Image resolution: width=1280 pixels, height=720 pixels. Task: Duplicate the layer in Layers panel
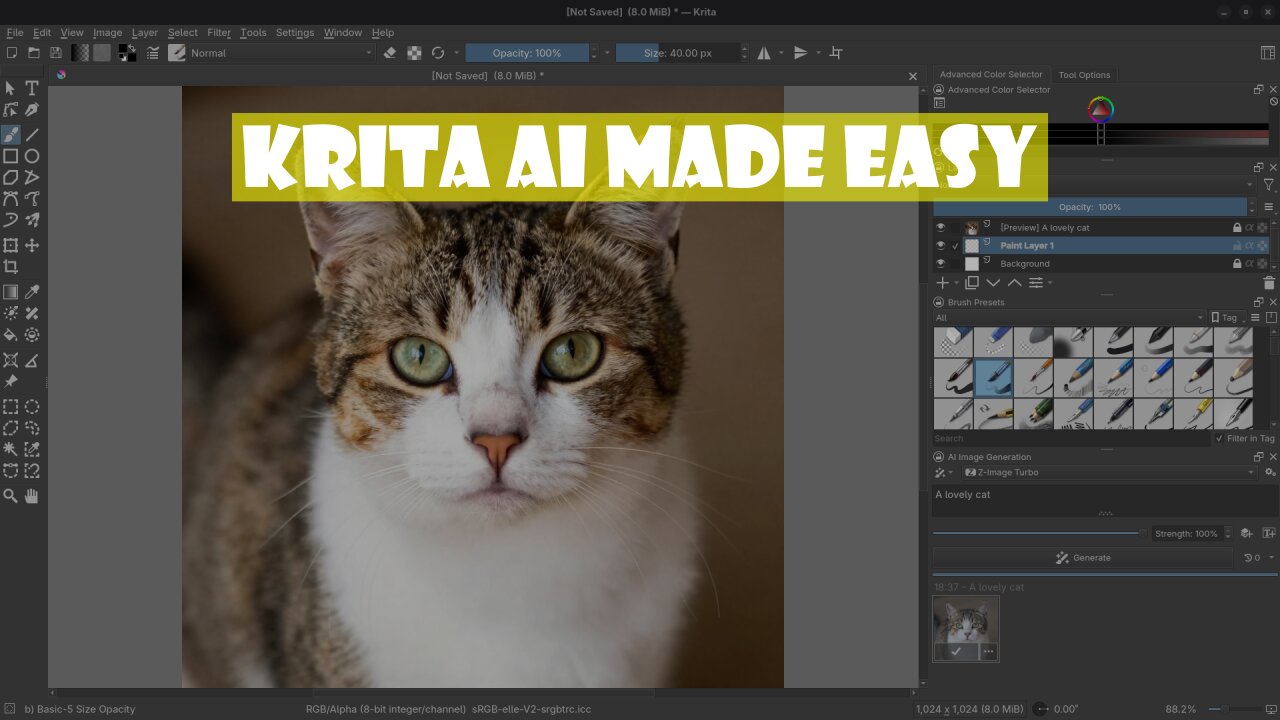click(971, 283)
